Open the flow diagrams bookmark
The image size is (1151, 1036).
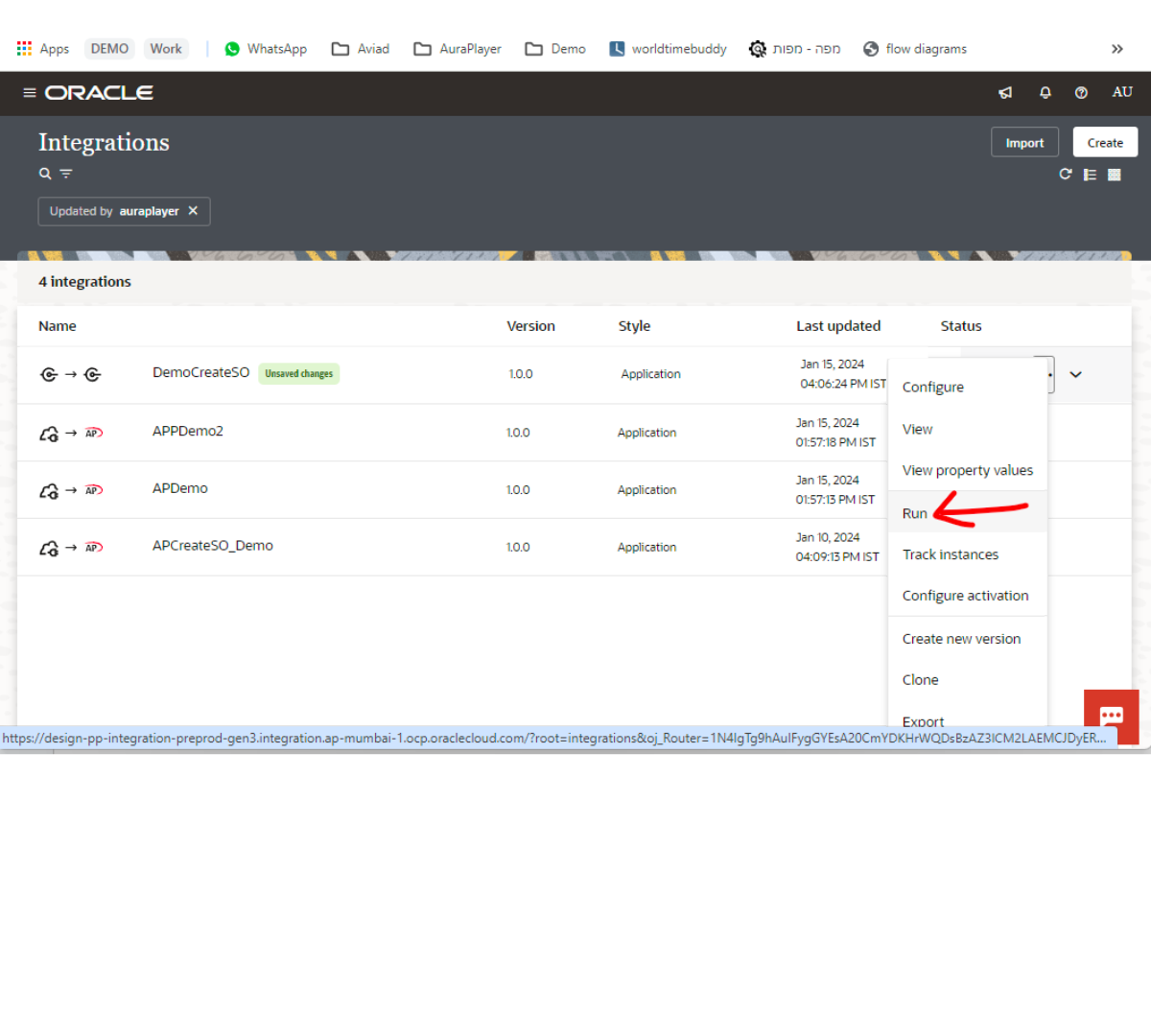[x=915, y=49]
